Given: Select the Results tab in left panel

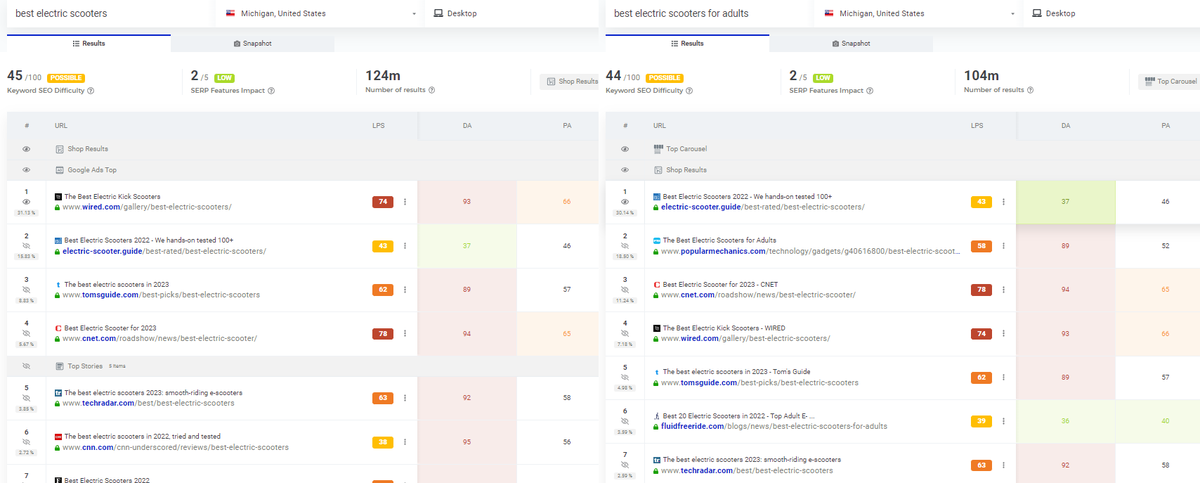Looking at the screenshot, I should pyautogui.click(x=89, y=44).
